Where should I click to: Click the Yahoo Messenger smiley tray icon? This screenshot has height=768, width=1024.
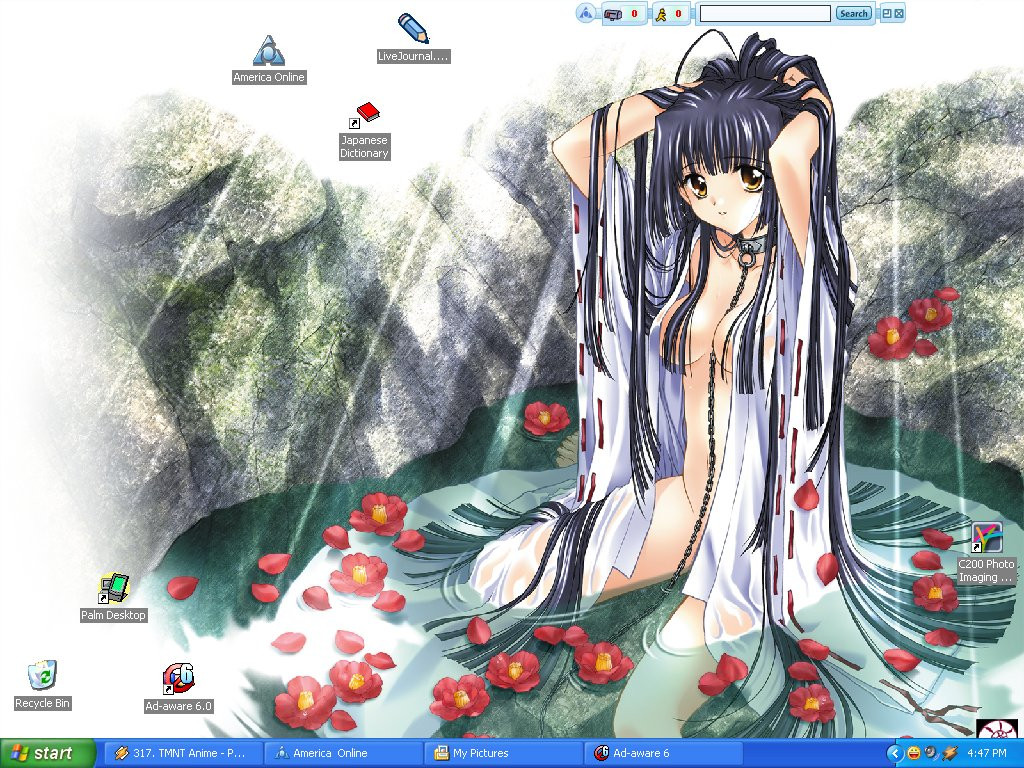click(914, 753)
